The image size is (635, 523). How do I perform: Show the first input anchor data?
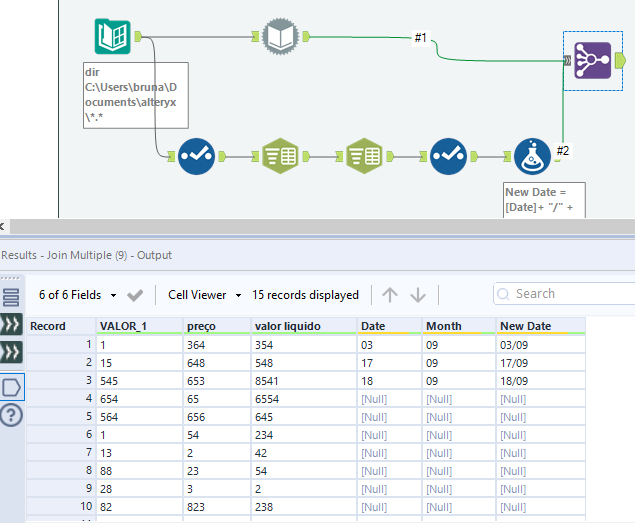pyautogui.click(x=12, y=324)
